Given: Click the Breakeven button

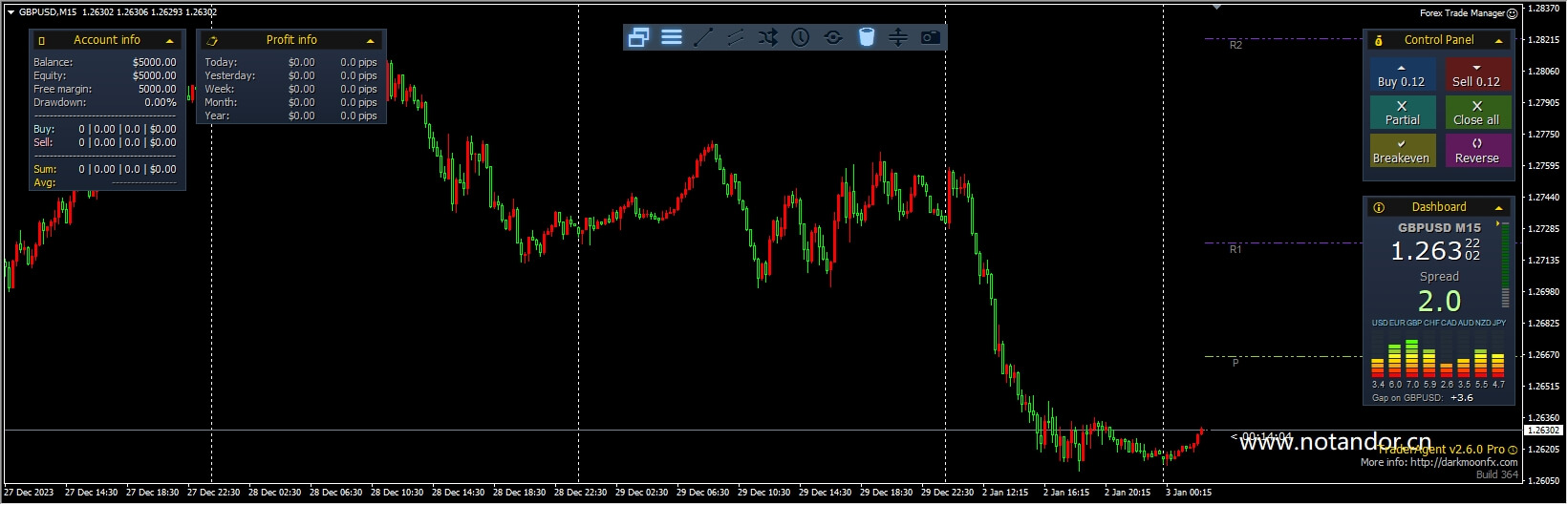Looking at the screenshot, I should [1402, 151].
